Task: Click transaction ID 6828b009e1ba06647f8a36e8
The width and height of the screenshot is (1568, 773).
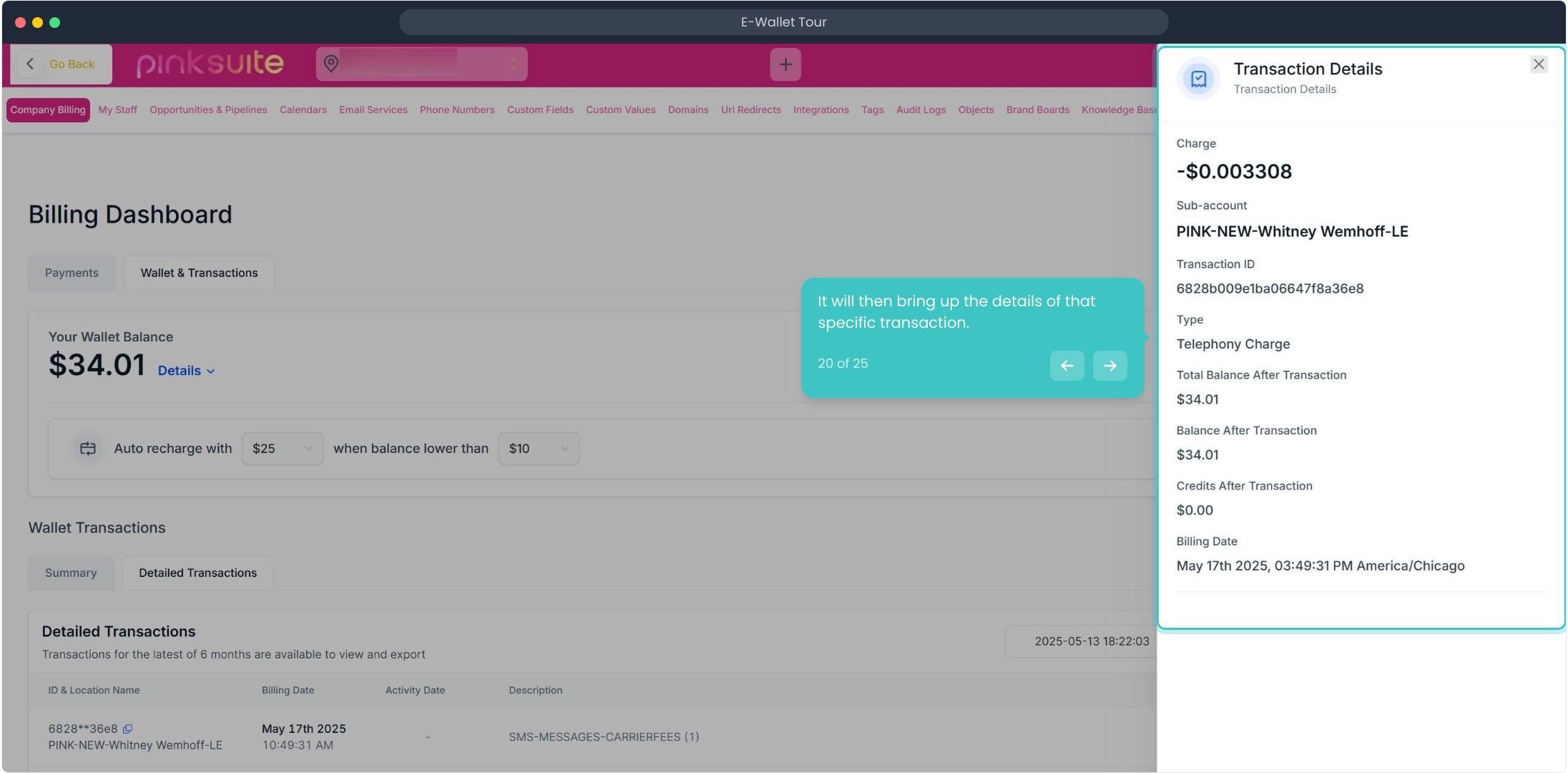Action: tap(1270, 288)
